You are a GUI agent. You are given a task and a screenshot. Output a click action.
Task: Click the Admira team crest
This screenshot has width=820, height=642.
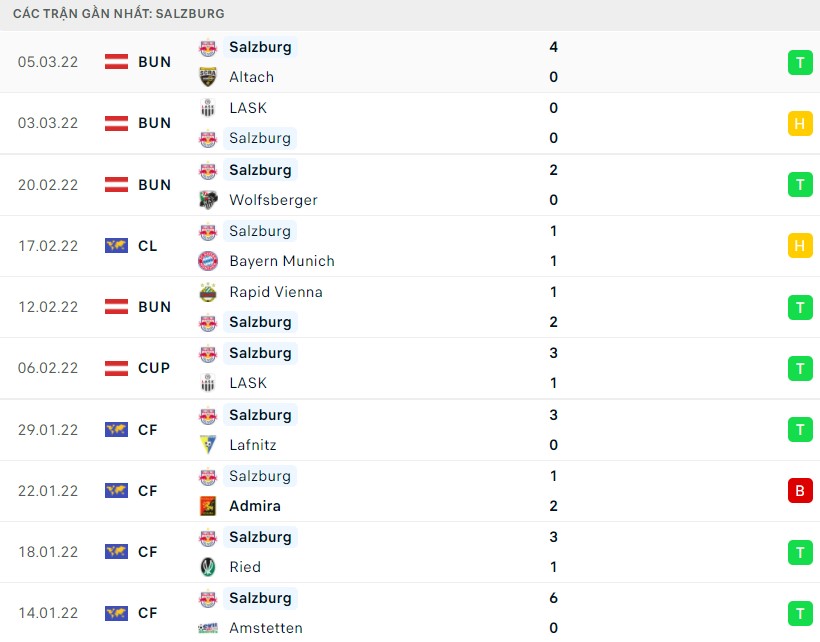tap(208, 506)
